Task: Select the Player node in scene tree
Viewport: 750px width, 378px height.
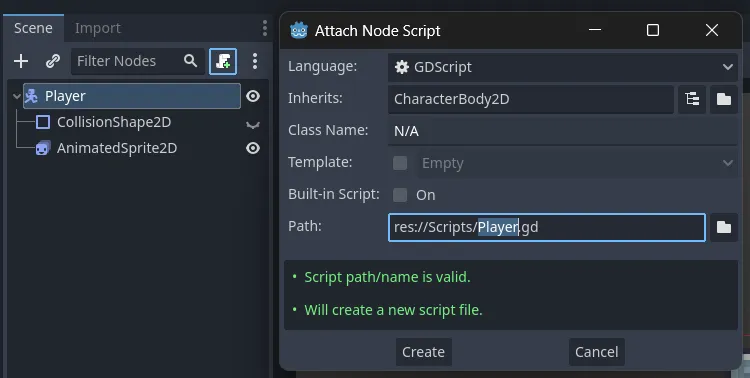Action: coord(132,96)
